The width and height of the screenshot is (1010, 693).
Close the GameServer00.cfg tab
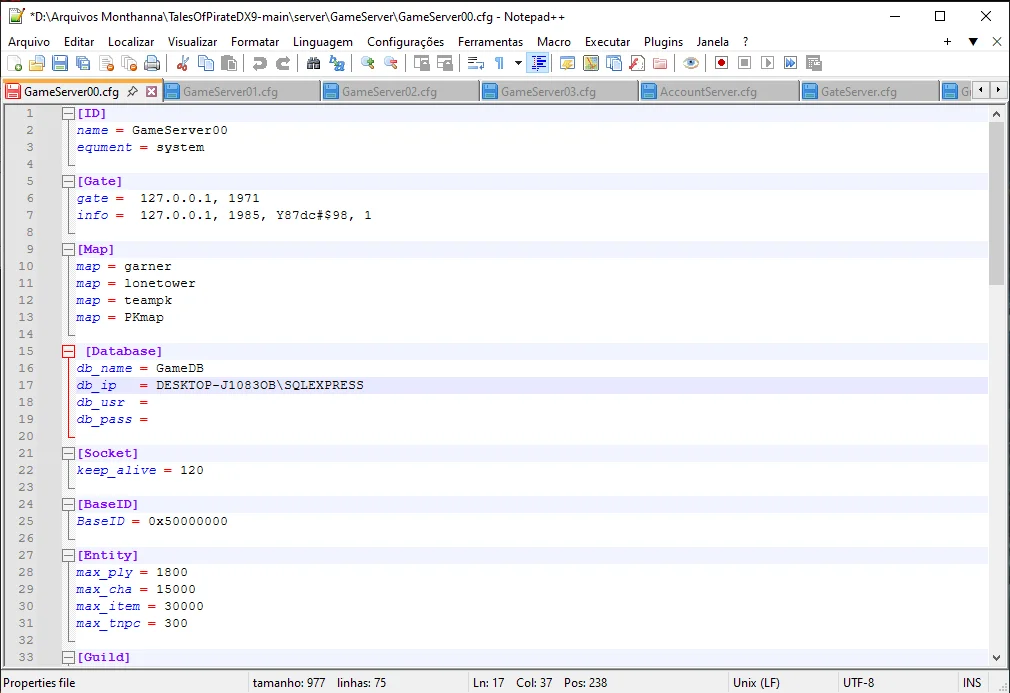(152, 91)
